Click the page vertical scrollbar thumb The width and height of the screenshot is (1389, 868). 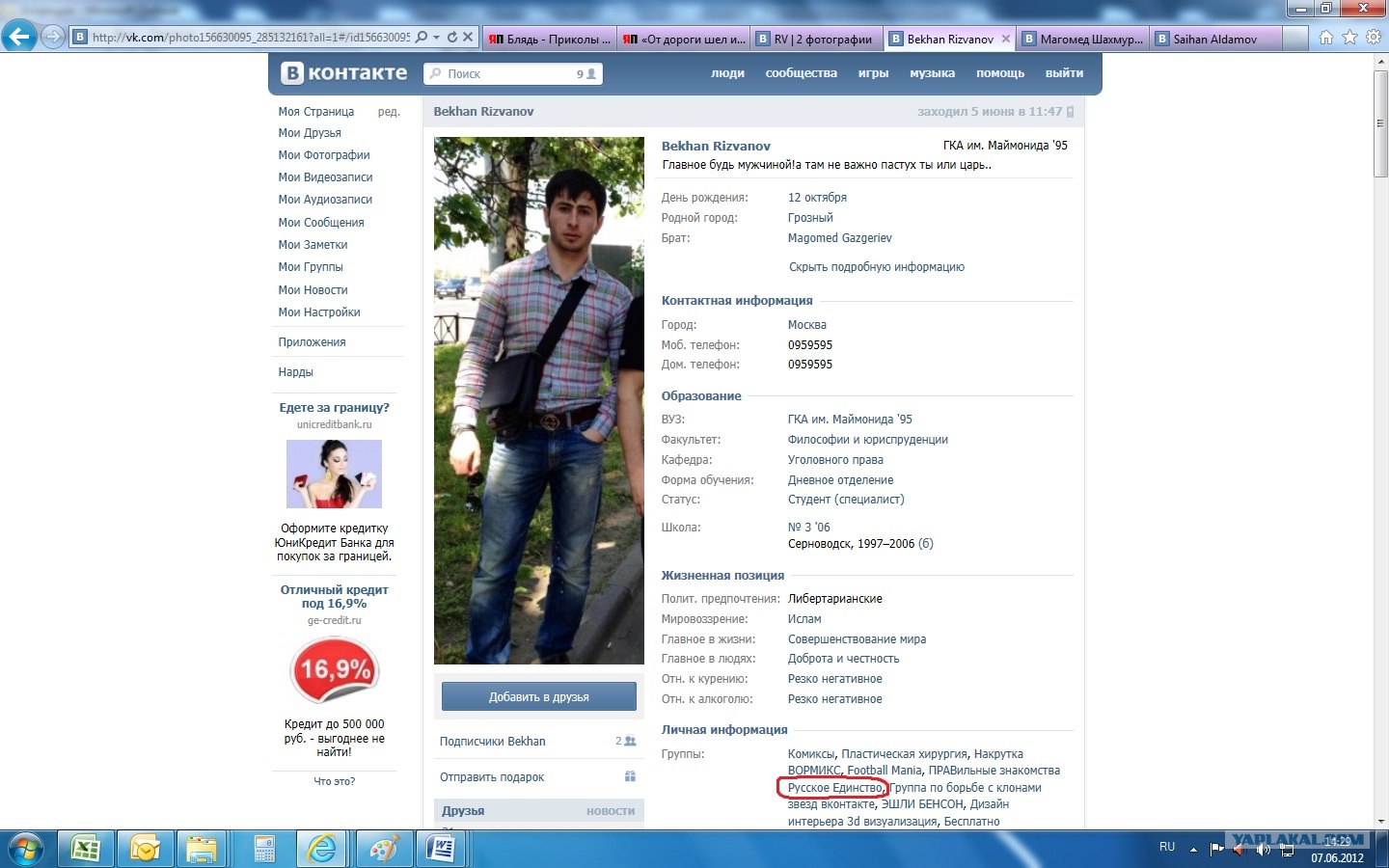[1380, 123]
